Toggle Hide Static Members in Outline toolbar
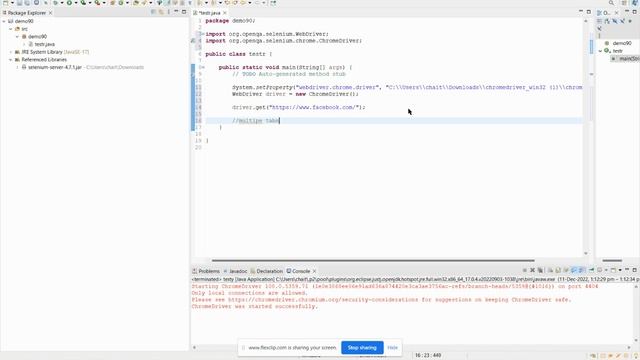Screen dimensions: 640x360 622,21
